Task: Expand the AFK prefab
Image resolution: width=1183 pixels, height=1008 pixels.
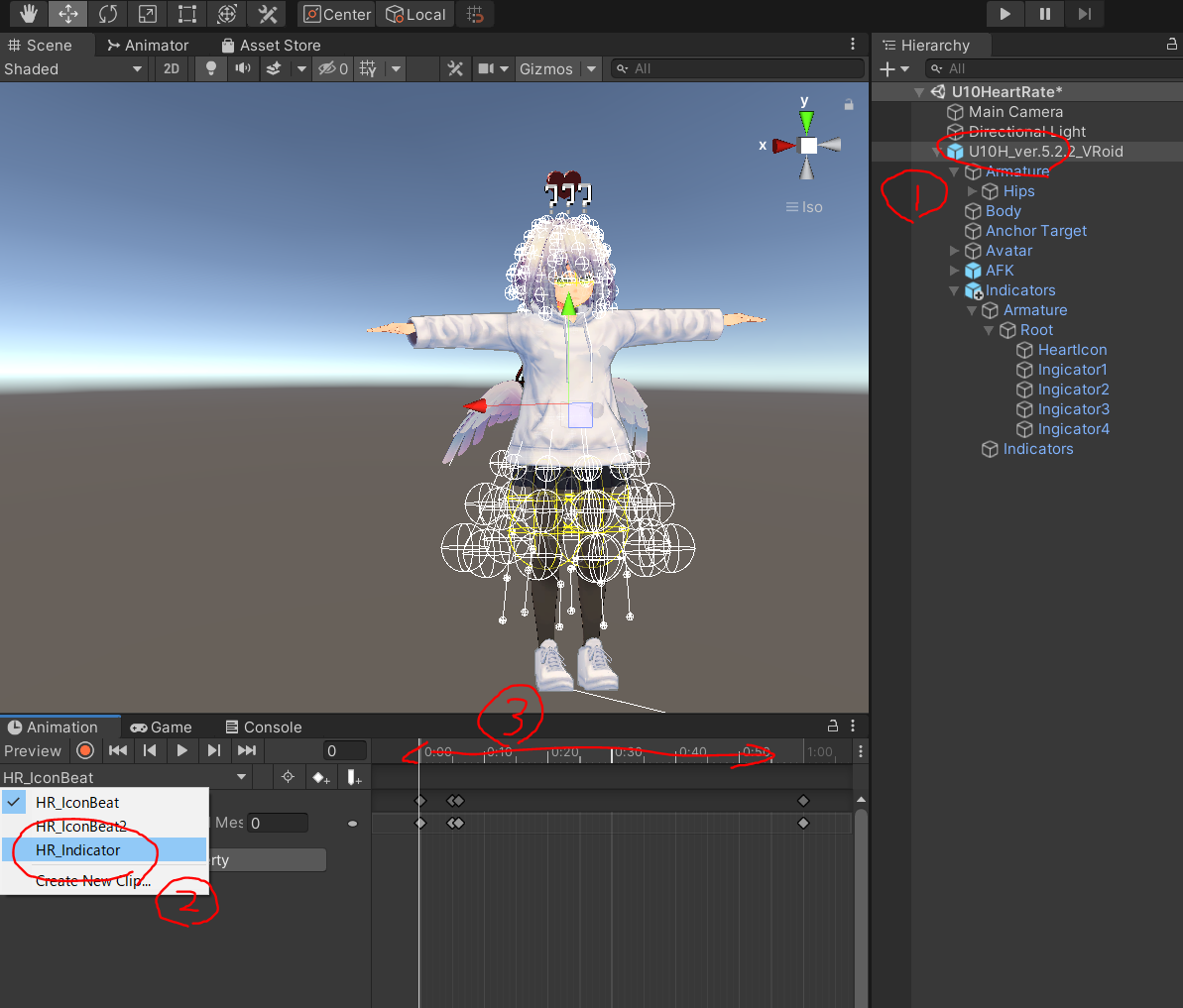Action: (954, 270)
